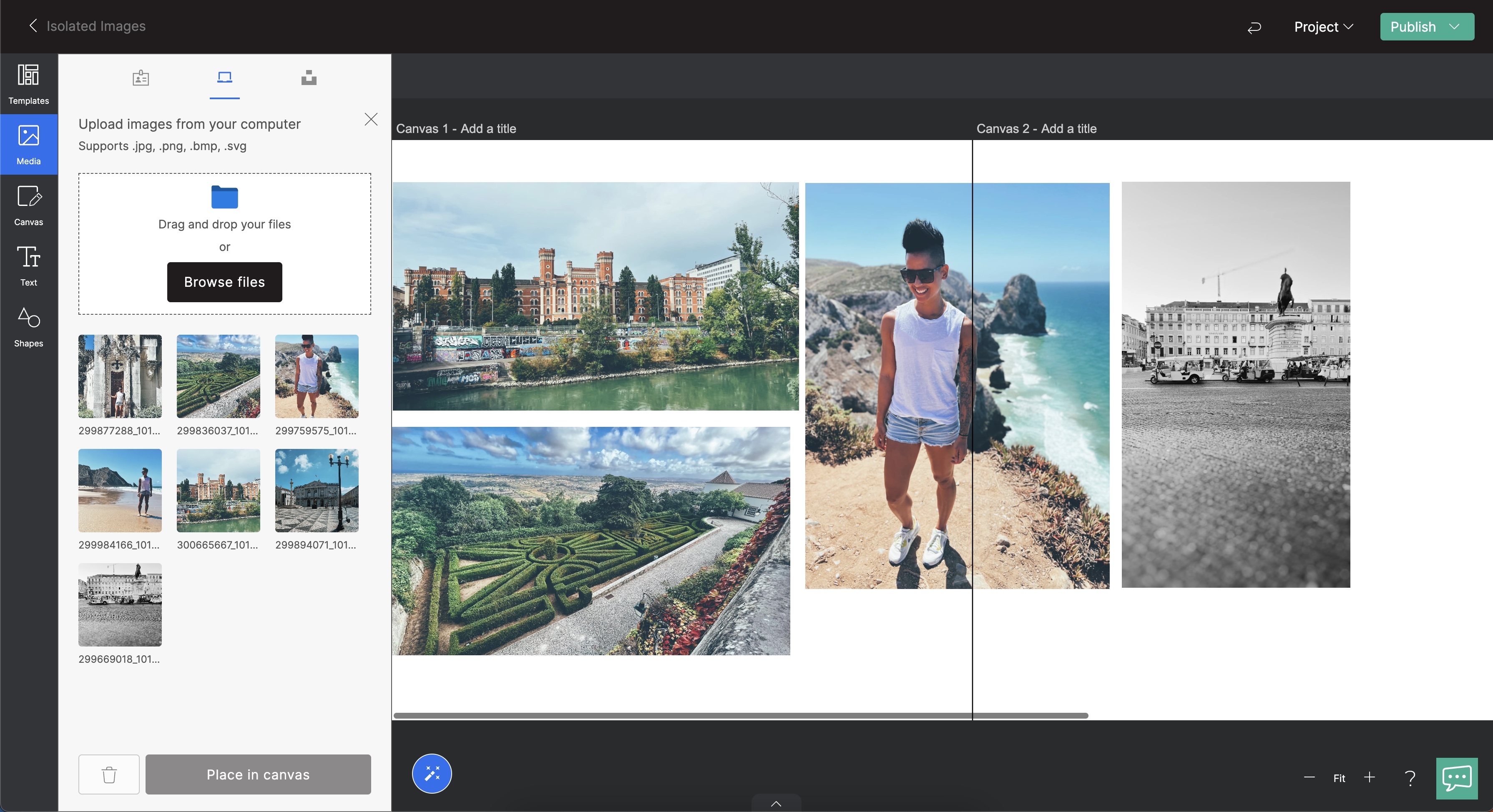Click the Browse files button

tap(224, 282)
